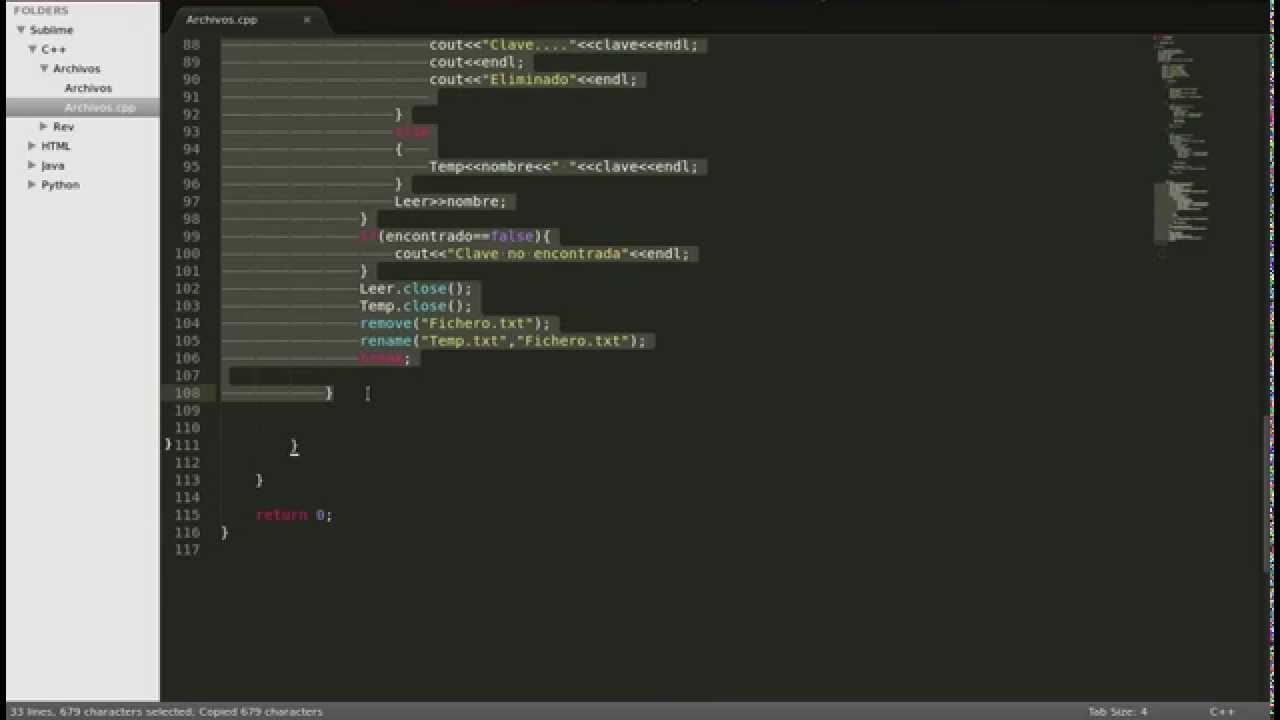Click line number 117 in the gutter
Viewport: 1280px width, 720px height.
(x=187, y=550)
